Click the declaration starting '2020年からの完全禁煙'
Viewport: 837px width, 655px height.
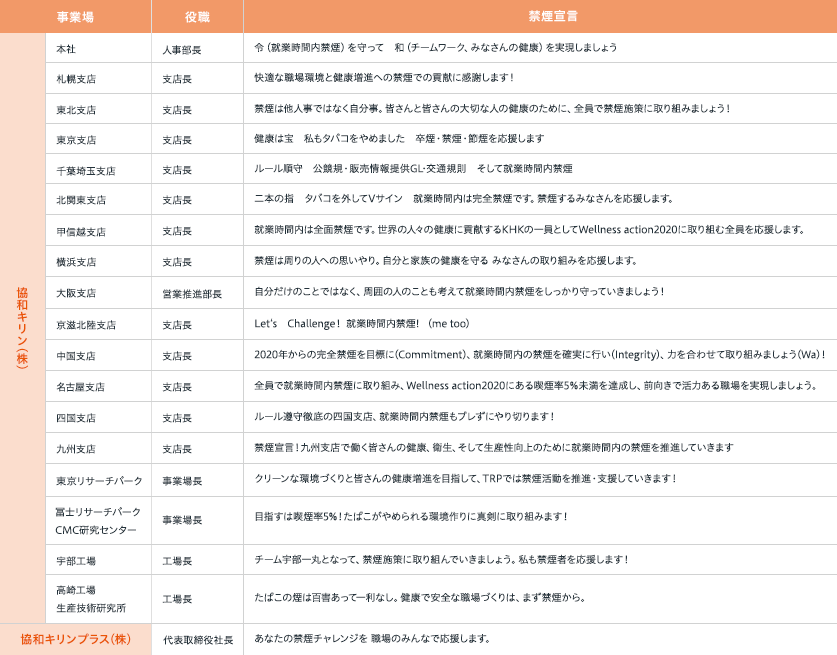point(540,354)
